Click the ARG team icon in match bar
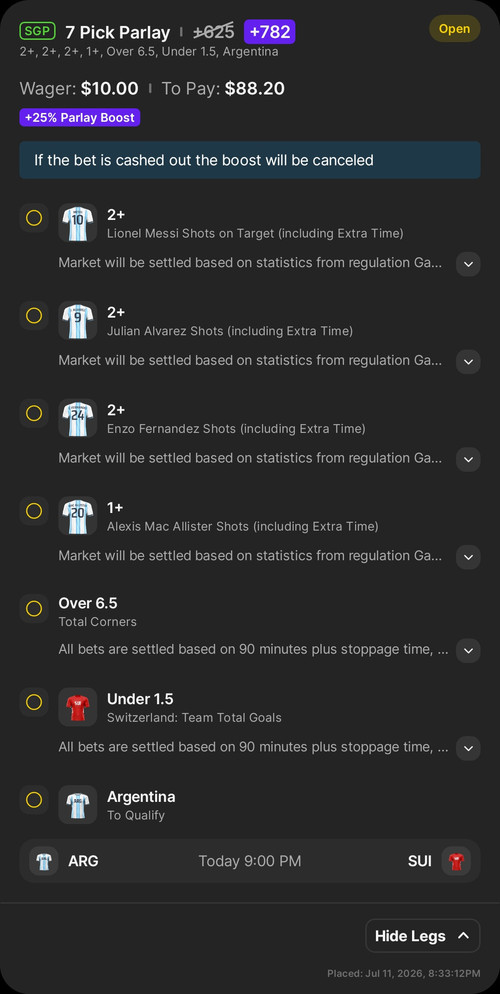Viewport: 500px width, 994px height. click(x=44, y=861)
